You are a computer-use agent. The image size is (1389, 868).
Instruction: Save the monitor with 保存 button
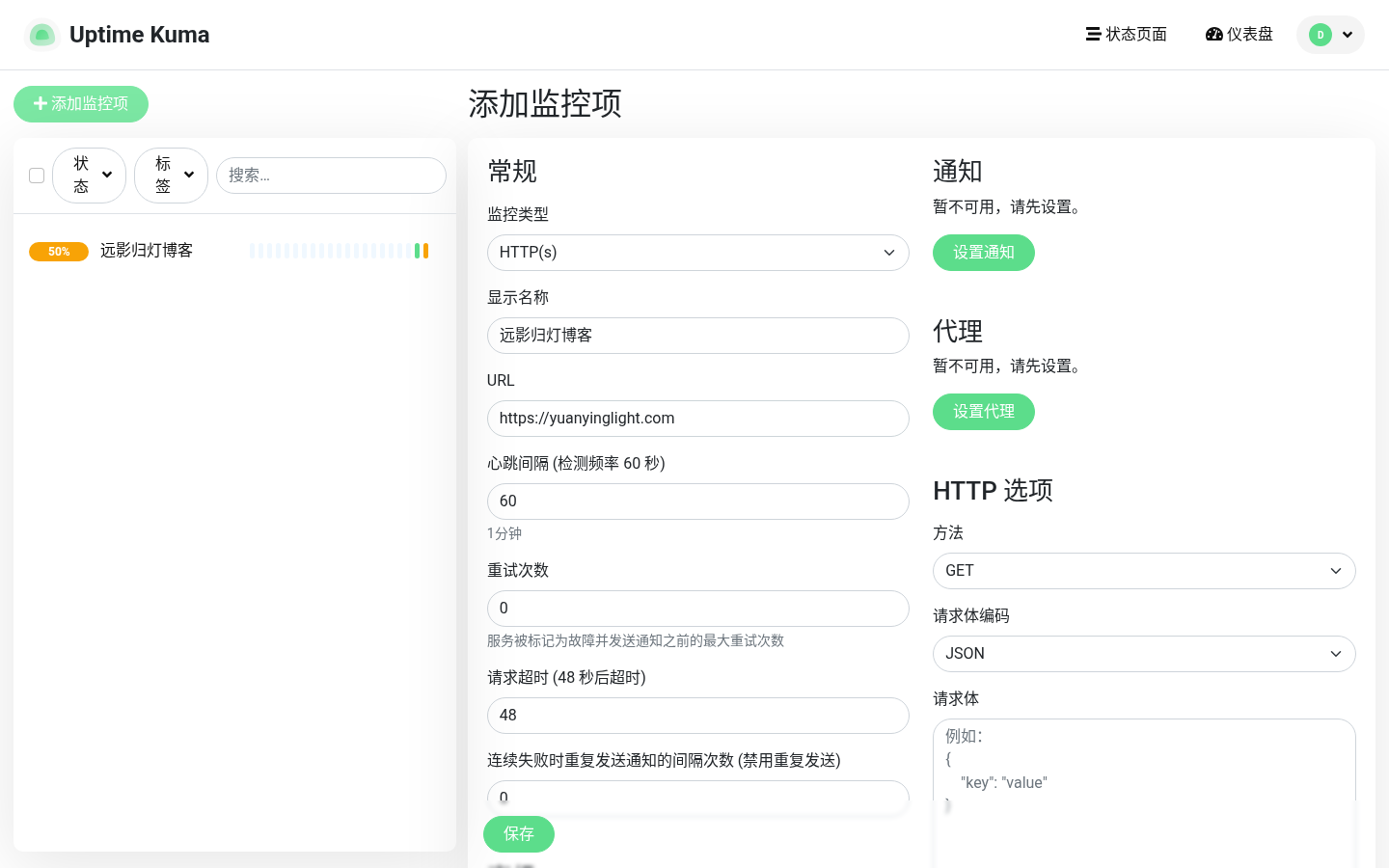(x=519, y=834)
